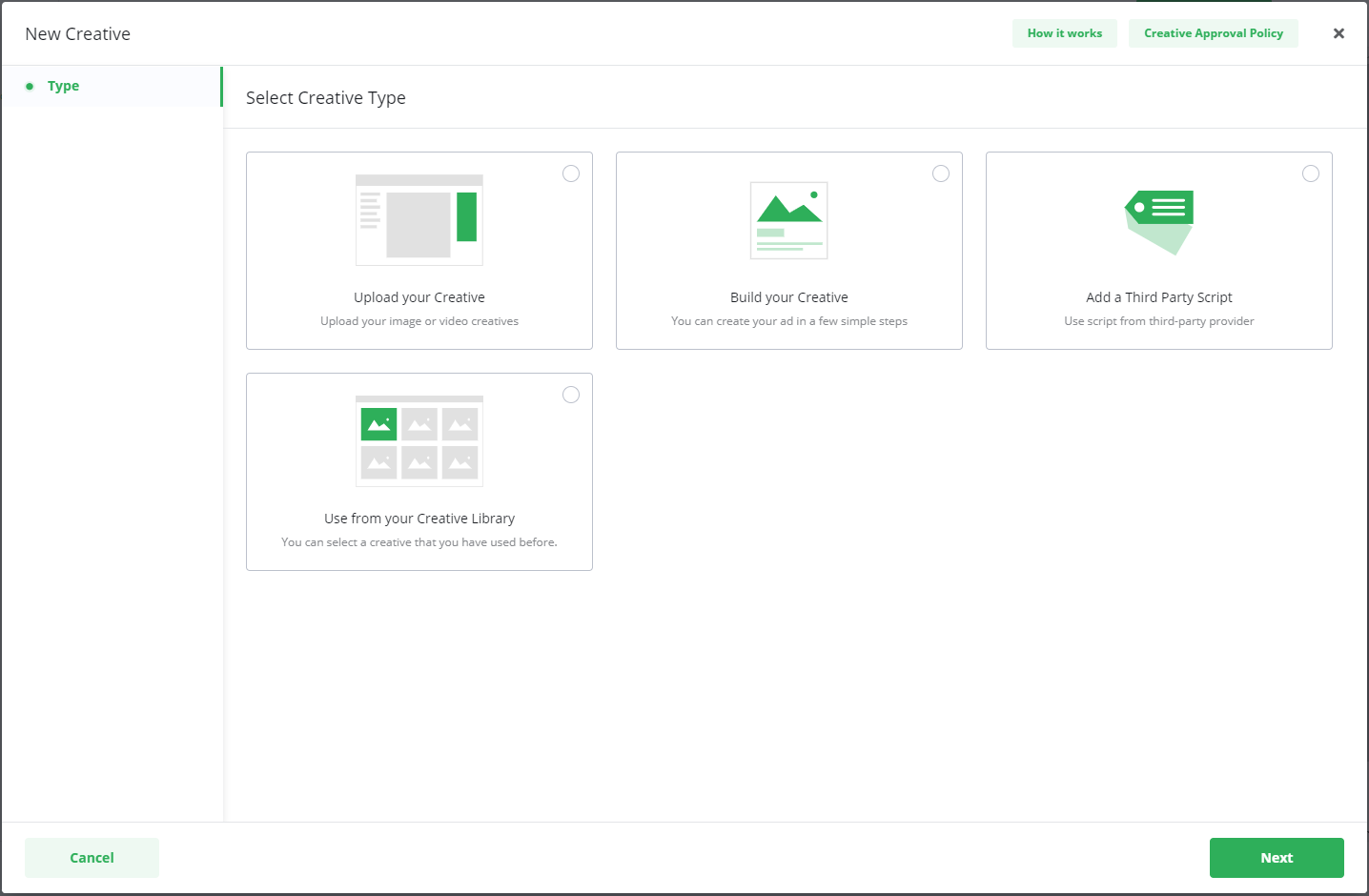Viewport: 1369px width, 896px height.
Task: View the Creative Approval Policy
Action: [1213, 33]
